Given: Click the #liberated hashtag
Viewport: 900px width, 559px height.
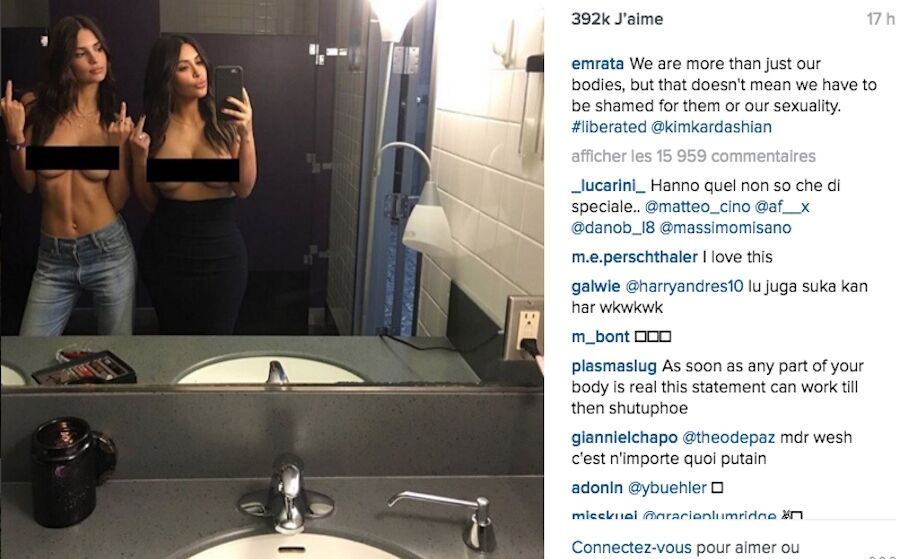Looking at the screenshot, I should (609, 127).
